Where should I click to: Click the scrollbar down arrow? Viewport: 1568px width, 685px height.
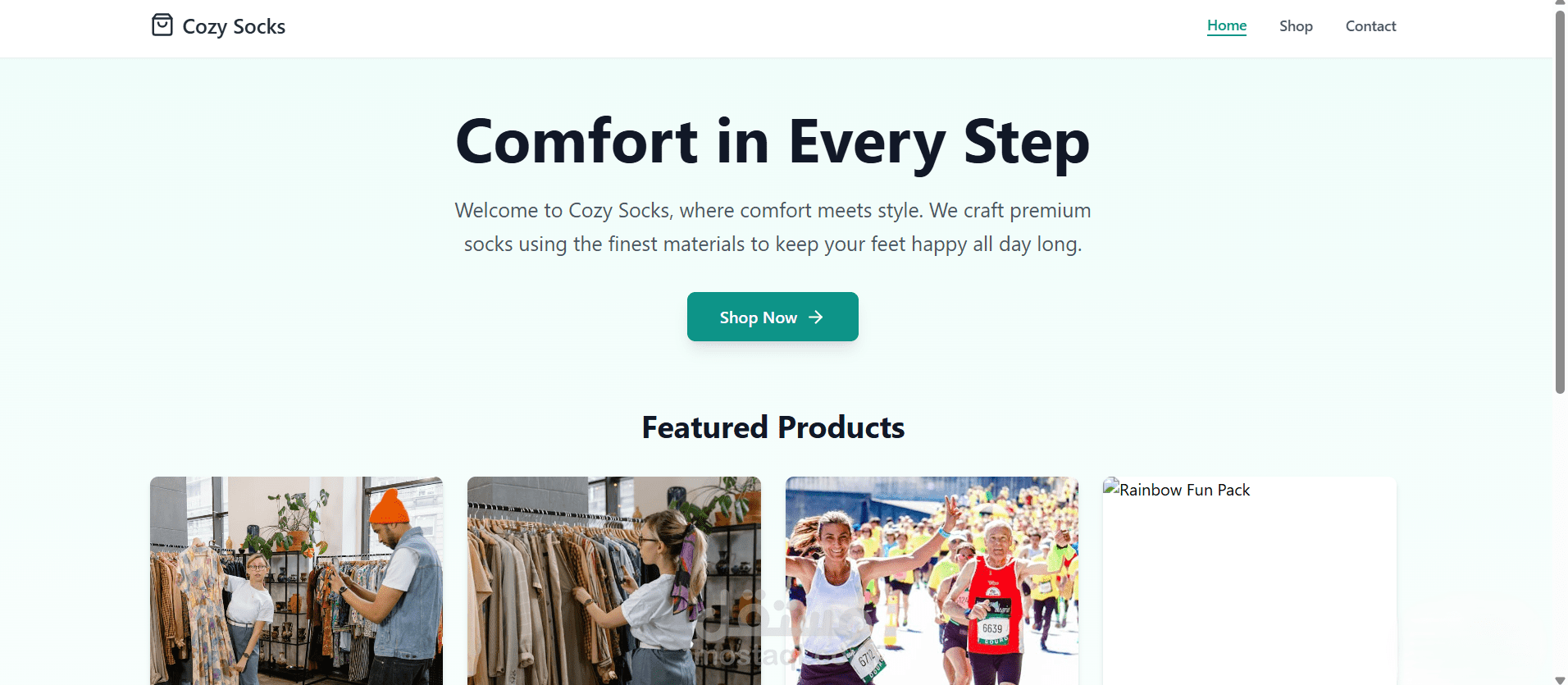1560,680
